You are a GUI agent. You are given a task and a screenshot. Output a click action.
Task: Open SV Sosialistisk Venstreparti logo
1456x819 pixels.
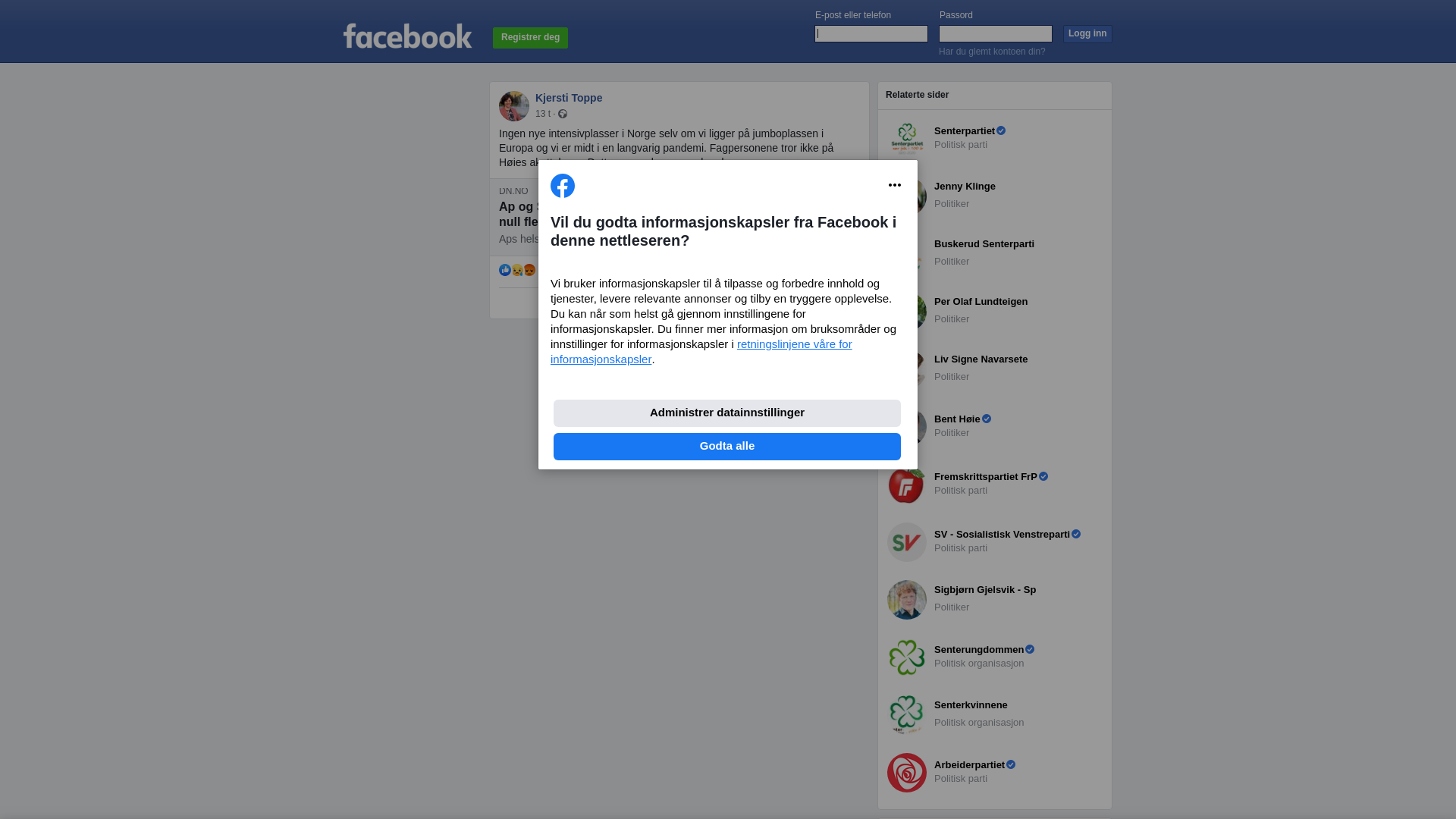click(907, 542)
